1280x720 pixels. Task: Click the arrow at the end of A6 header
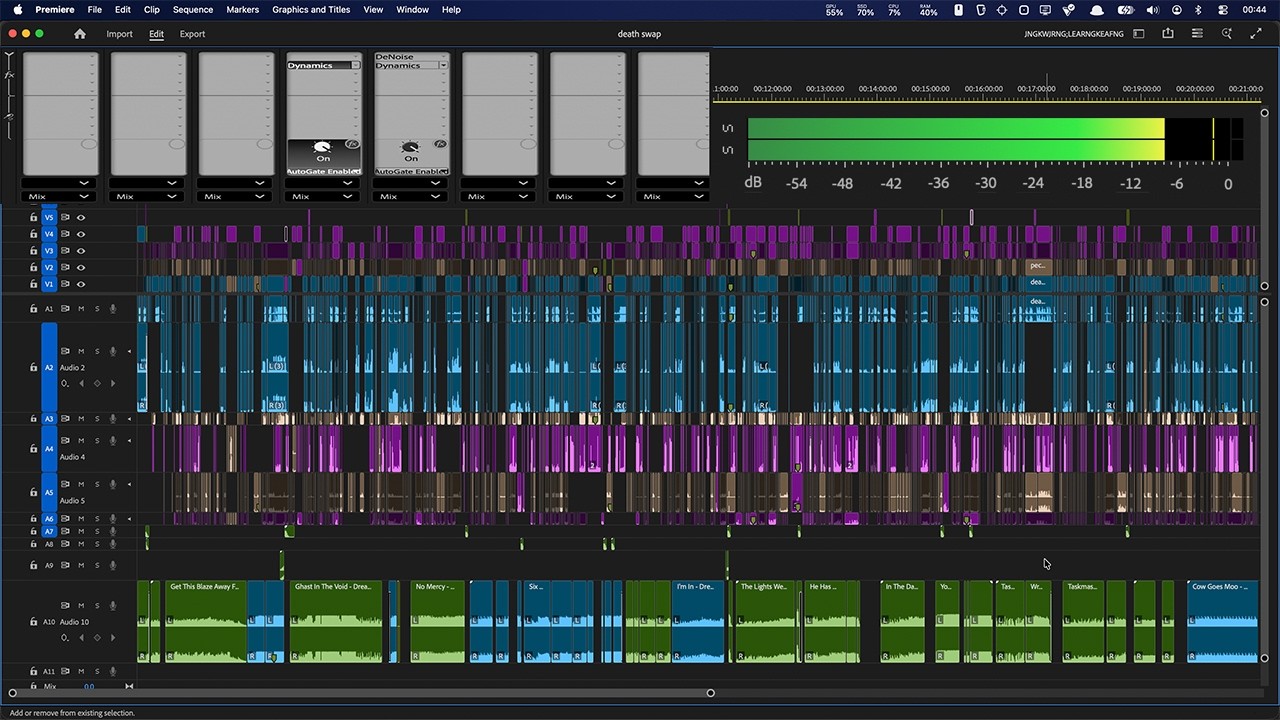[129, 519]
